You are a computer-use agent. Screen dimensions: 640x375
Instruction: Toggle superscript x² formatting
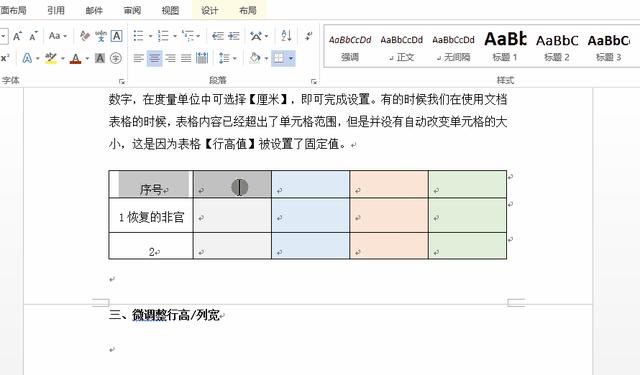tap(5, 58)
